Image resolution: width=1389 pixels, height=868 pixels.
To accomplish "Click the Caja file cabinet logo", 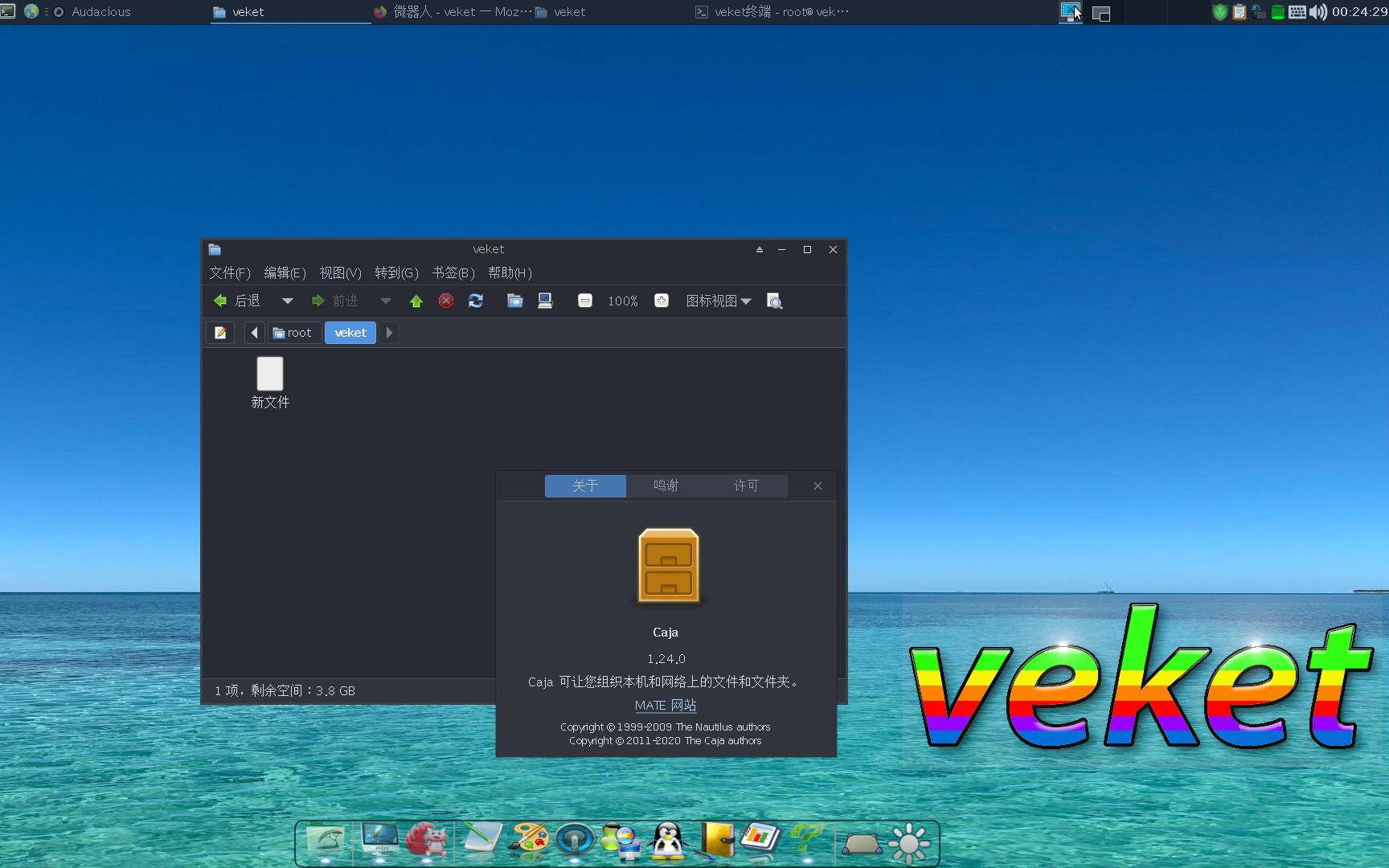I will (669, 566).
